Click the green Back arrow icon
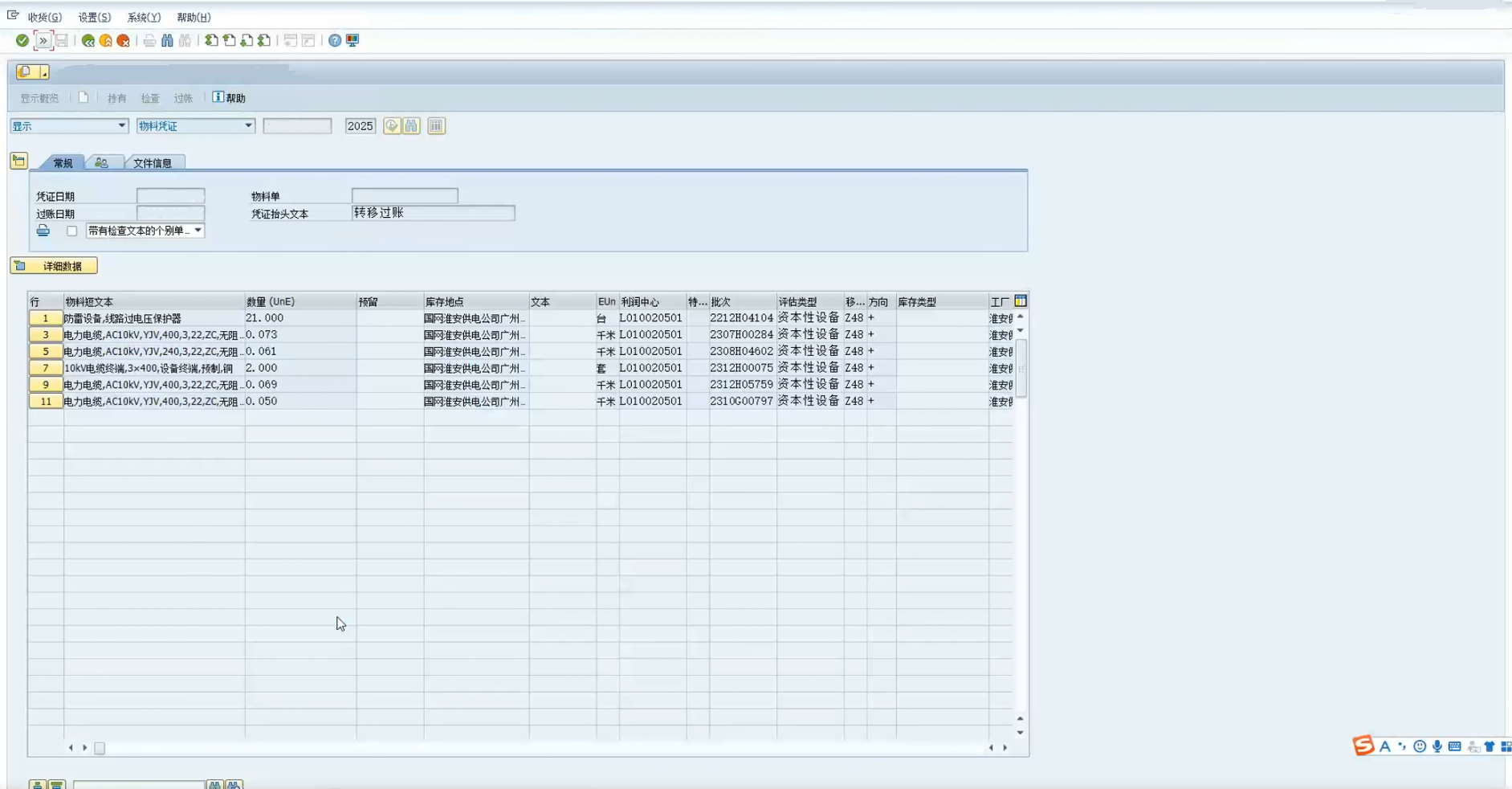Viewport: 1512px width, 789px height. (88, 40)
